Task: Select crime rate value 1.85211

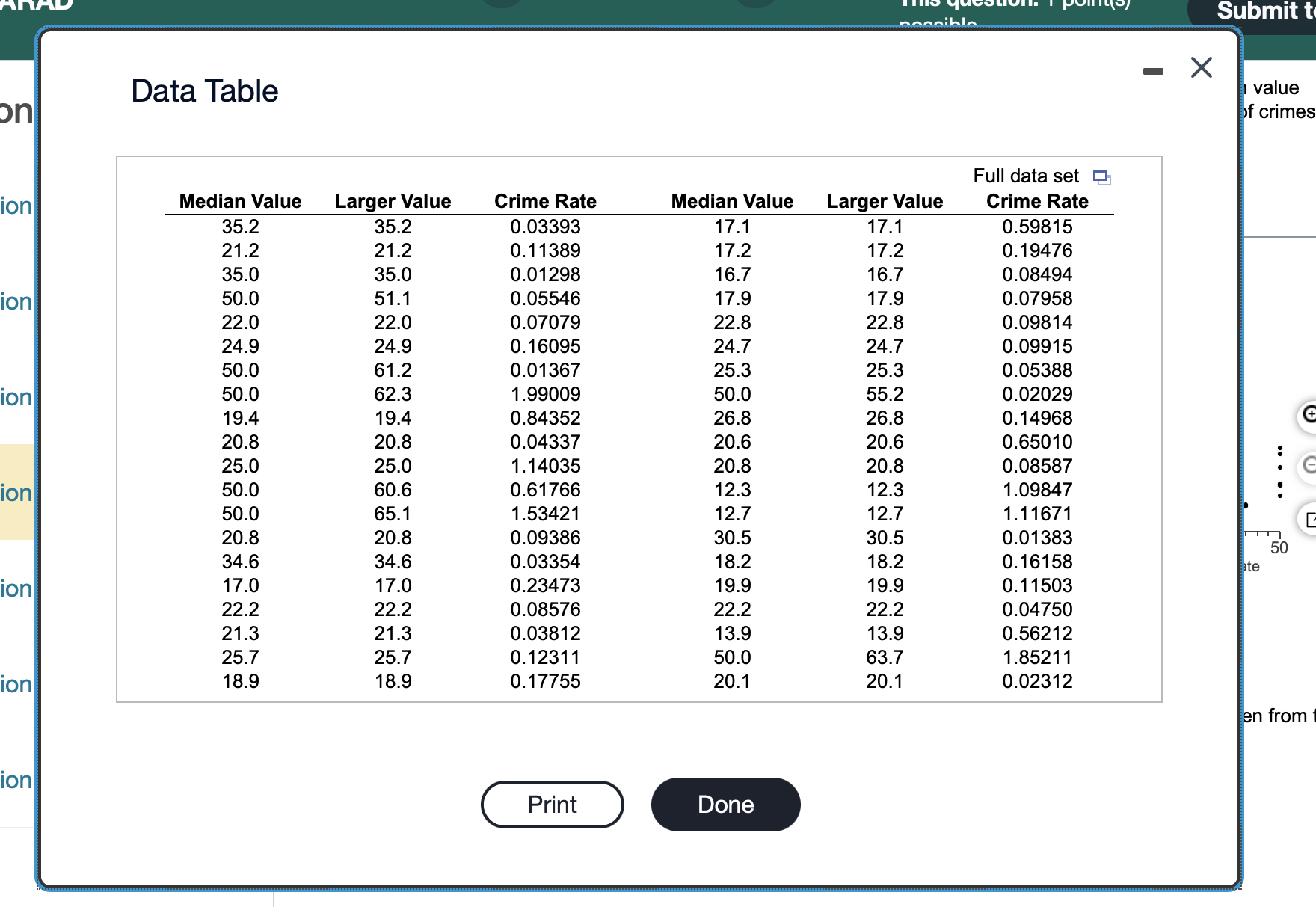Action: click(x=1038, y=657)
